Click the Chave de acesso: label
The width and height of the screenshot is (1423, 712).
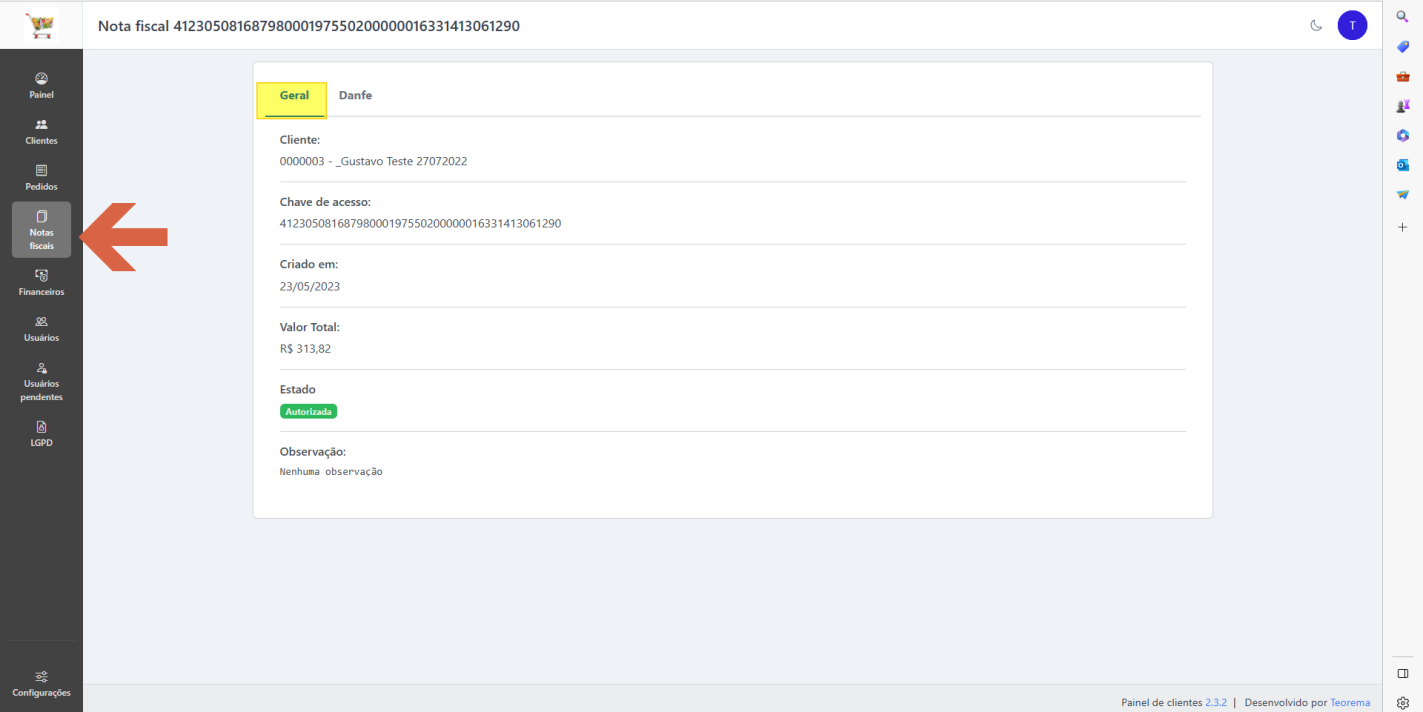pos(325,202)
